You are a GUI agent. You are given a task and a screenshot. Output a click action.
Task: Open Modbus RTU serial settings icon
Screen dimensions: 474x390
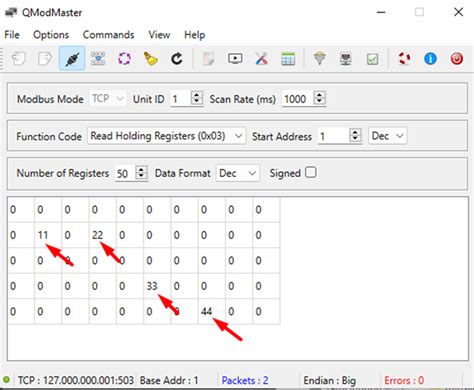click(319, 59)
